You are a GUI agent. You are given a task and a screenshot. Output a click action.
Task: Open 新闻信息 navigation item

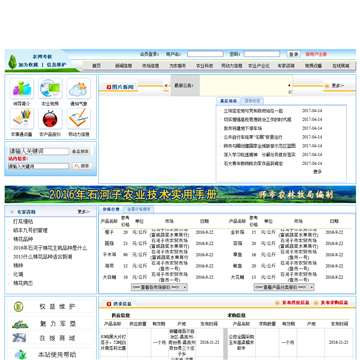point(124,66)
